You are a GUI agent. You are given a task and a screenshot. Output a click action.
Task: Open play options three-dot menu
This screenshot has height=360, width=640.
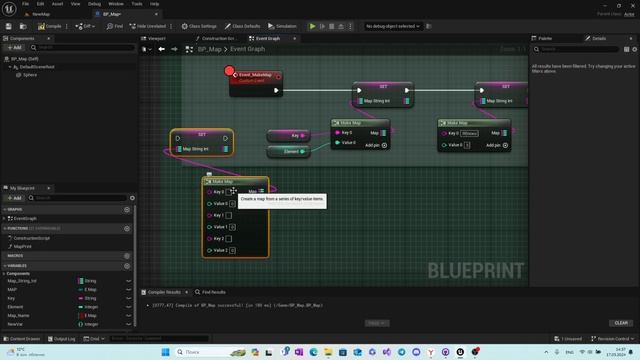(x=350, y=26)
